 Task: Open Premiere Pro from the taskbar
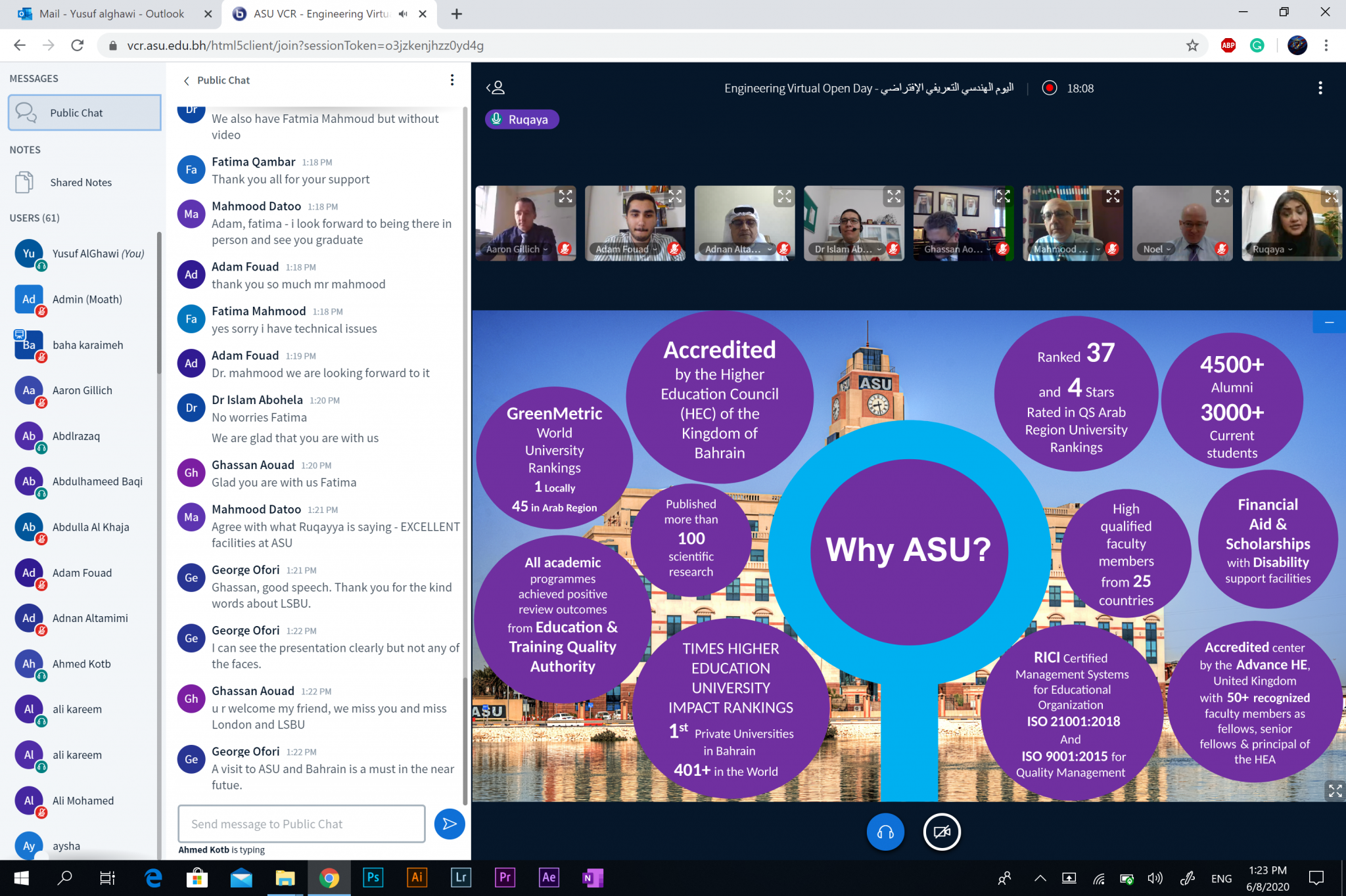click(x=505, y=878)
